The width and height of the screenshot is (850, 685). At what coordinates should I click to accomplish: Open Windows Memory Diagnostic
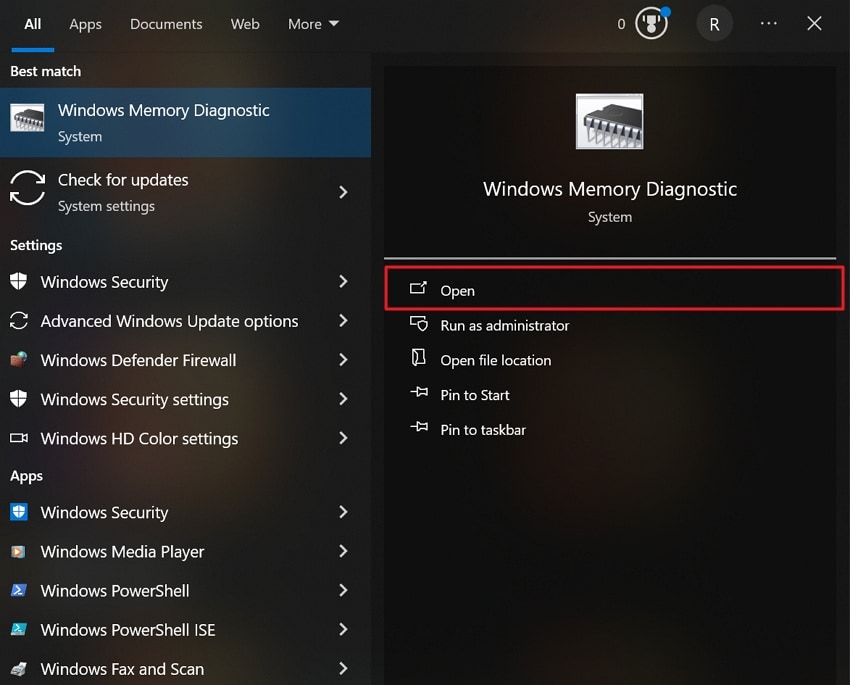[457, 290]
